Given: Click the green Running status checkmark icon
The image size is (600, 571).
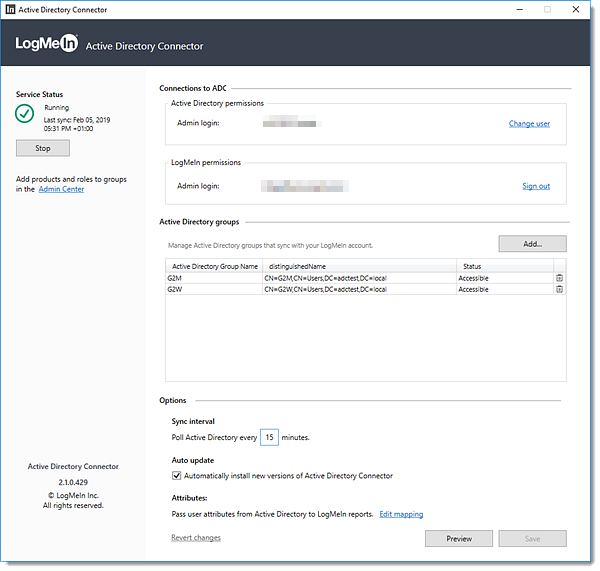Looking at the screenshot, I should click(26, 114).
